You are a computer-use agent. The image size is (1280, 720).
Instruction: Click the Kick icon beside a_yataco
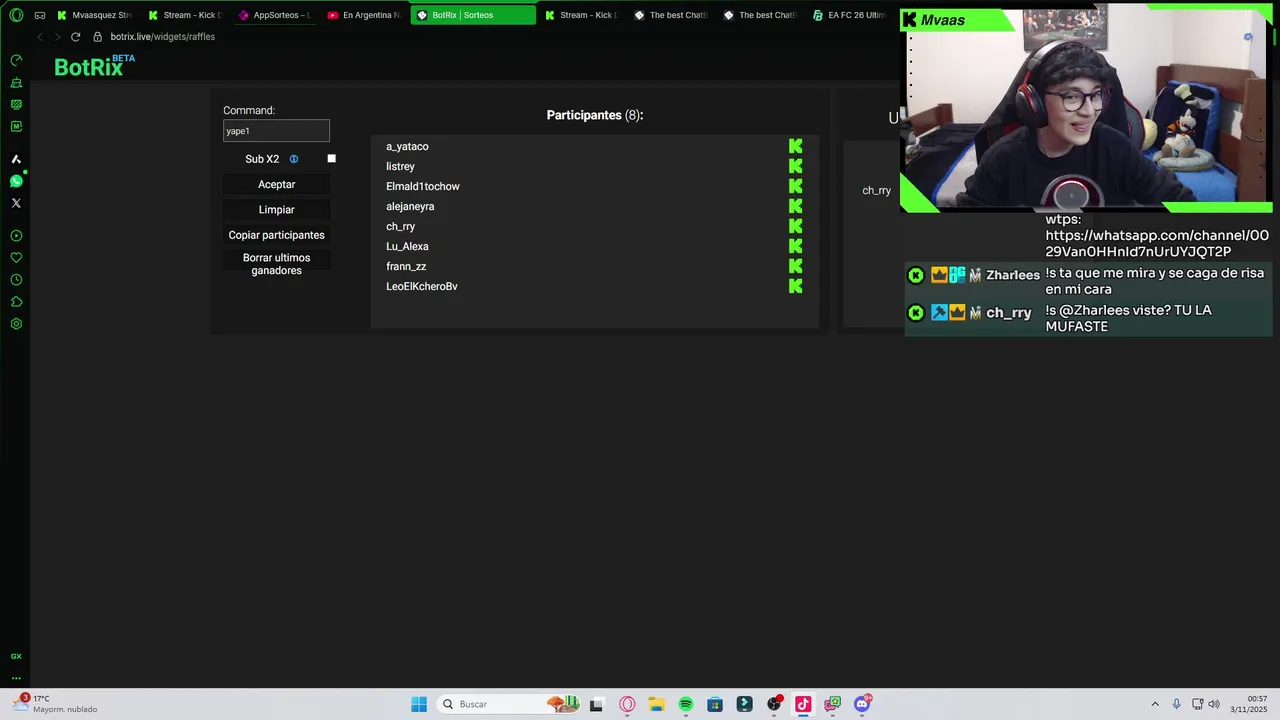pos(796,146)
